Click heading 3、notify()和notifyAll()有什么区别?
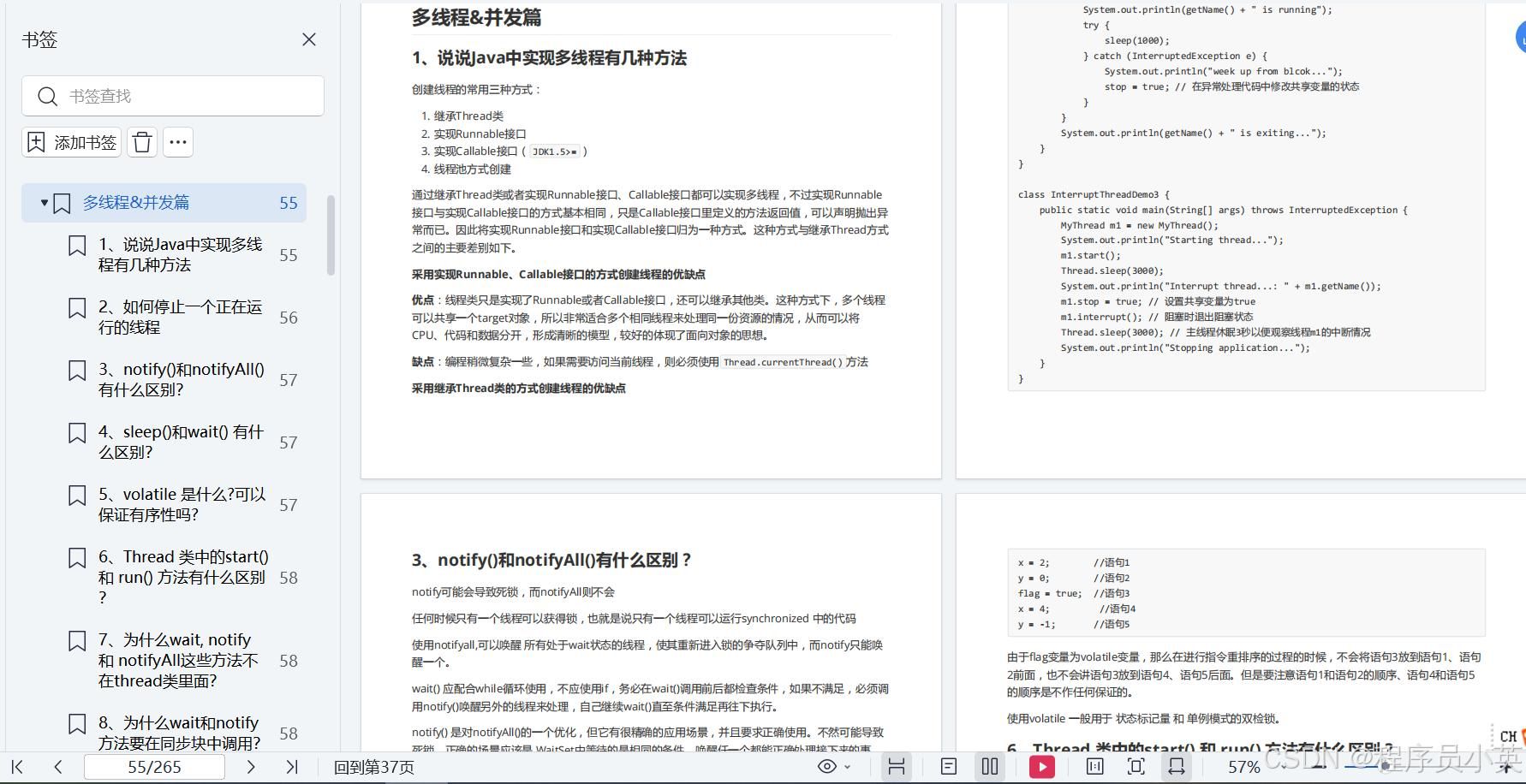The width and height of the screenshot is (1526, 784). (551, 560)
